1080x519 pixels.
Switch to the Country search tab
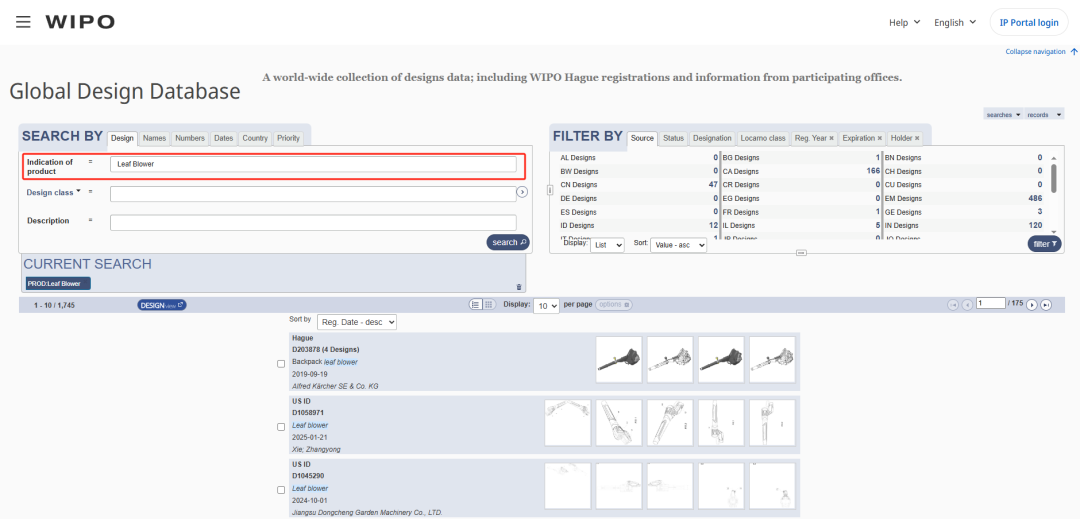pos(255,138)
